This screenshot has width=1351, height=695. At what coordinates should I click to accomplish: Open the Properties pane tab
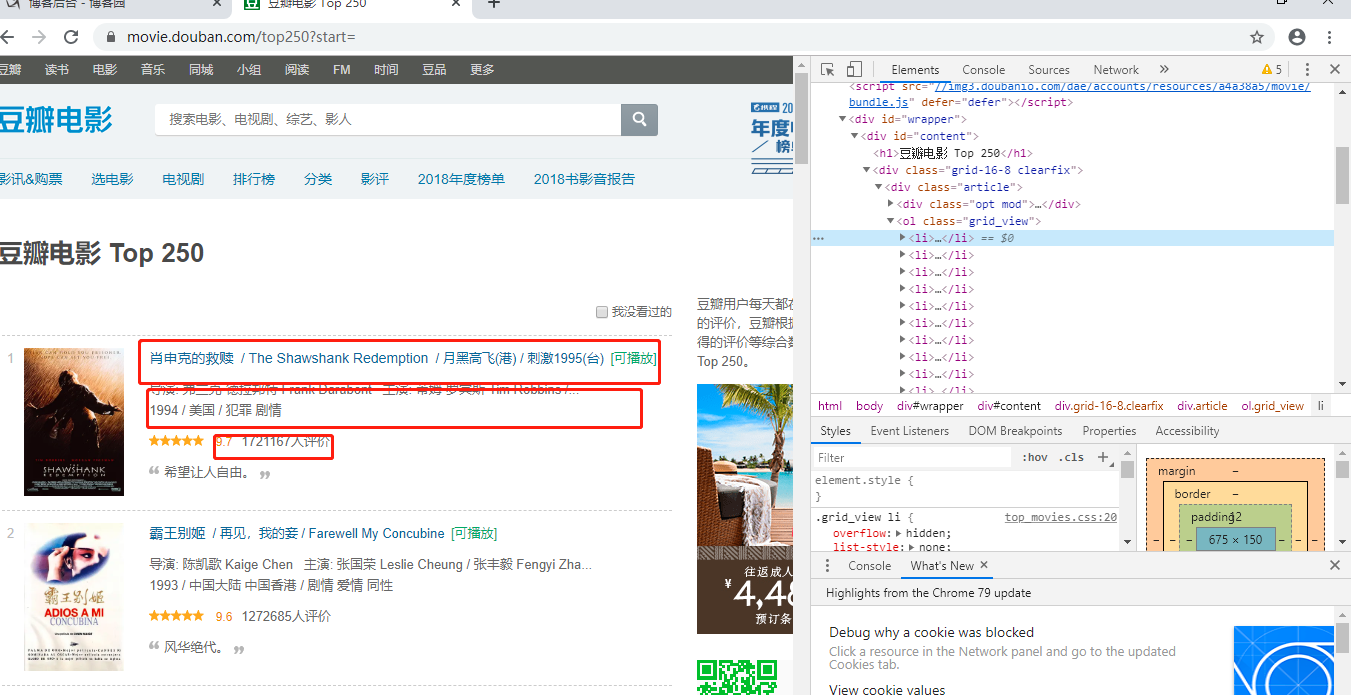[1109, 431]
